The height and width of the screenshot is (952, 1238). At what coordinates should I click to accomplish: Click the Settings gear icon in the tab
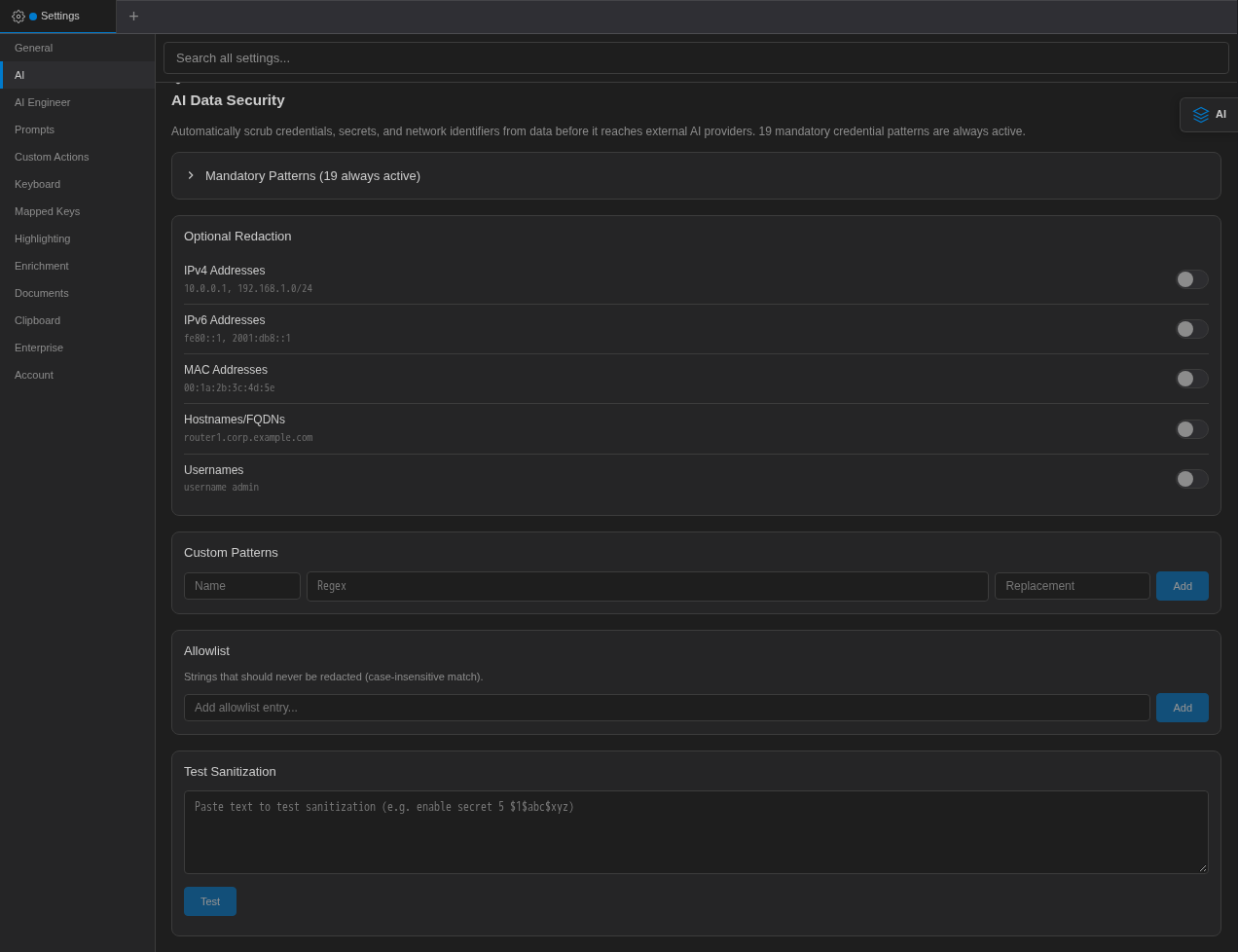coord(18,17)
